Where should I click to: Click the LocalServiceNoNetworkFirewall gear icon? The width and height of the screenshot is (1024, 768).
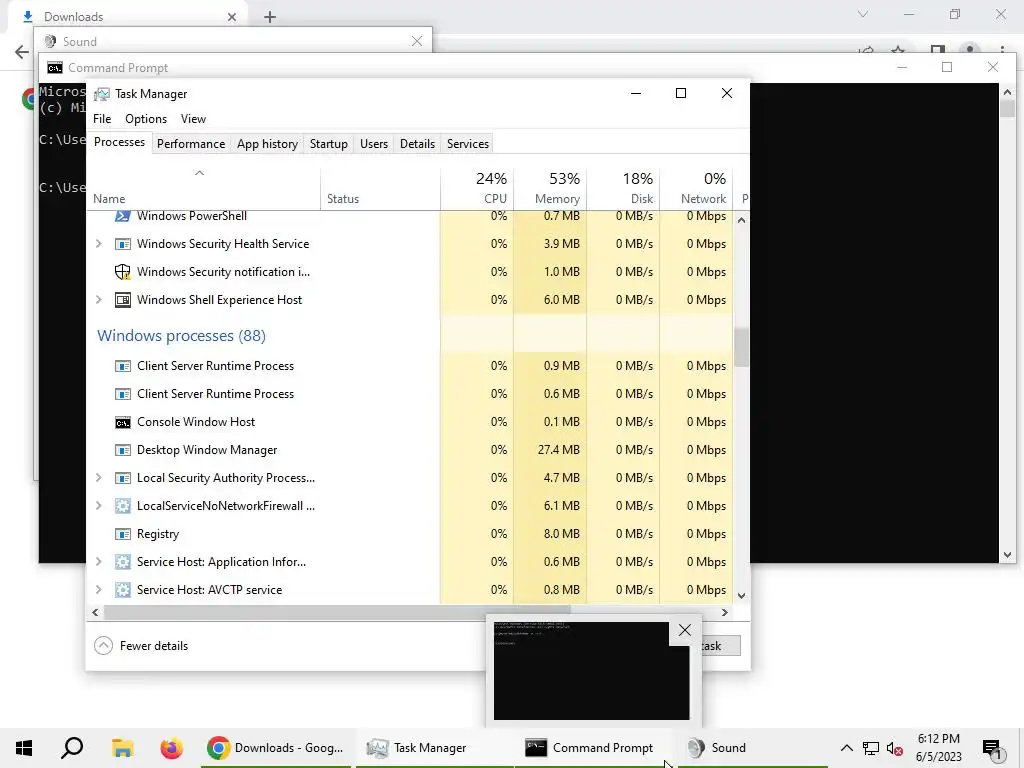122,506
